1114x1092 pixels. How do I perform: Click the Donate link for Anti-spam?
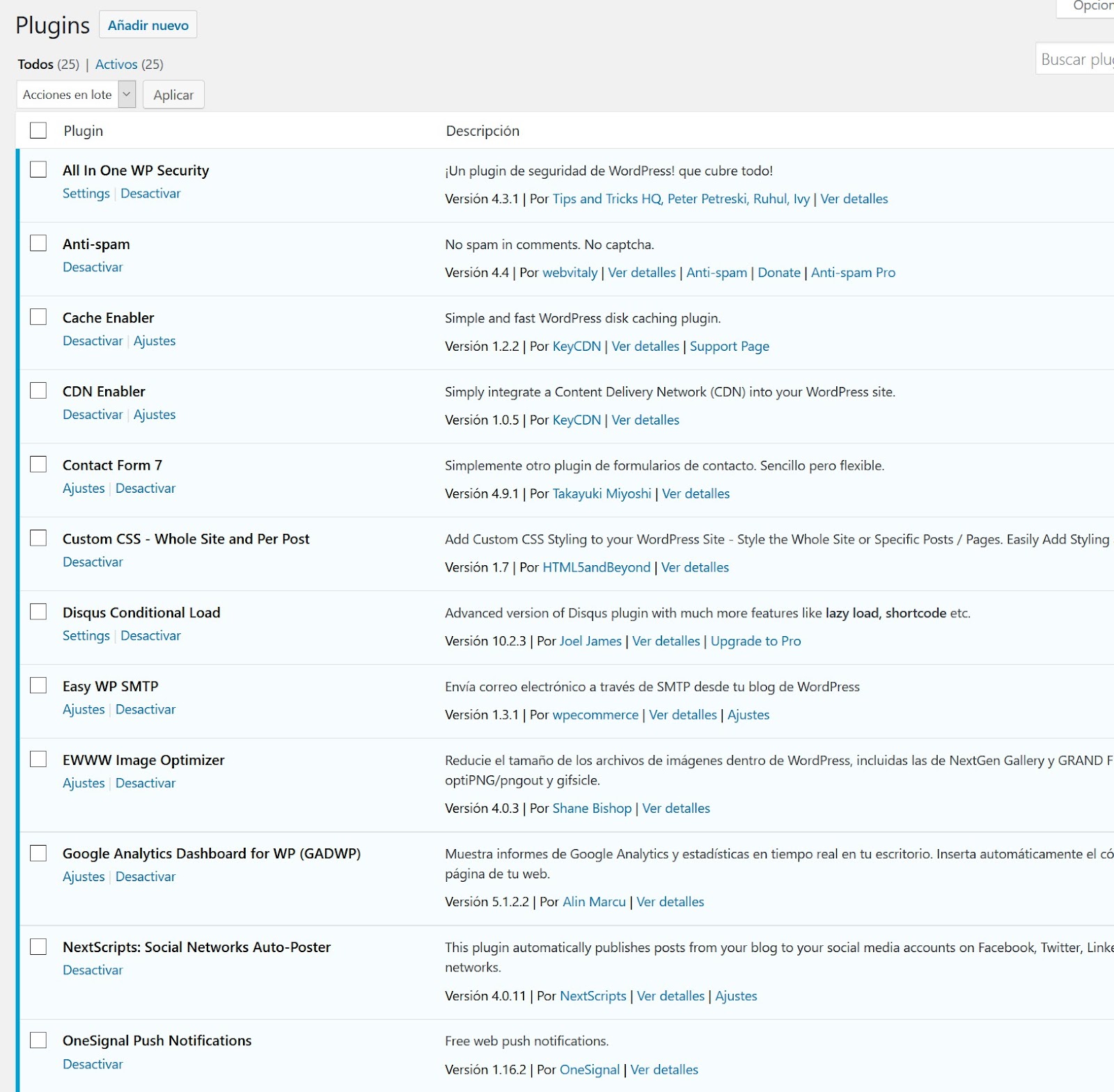pyautogui.click(x=779, y=273)
